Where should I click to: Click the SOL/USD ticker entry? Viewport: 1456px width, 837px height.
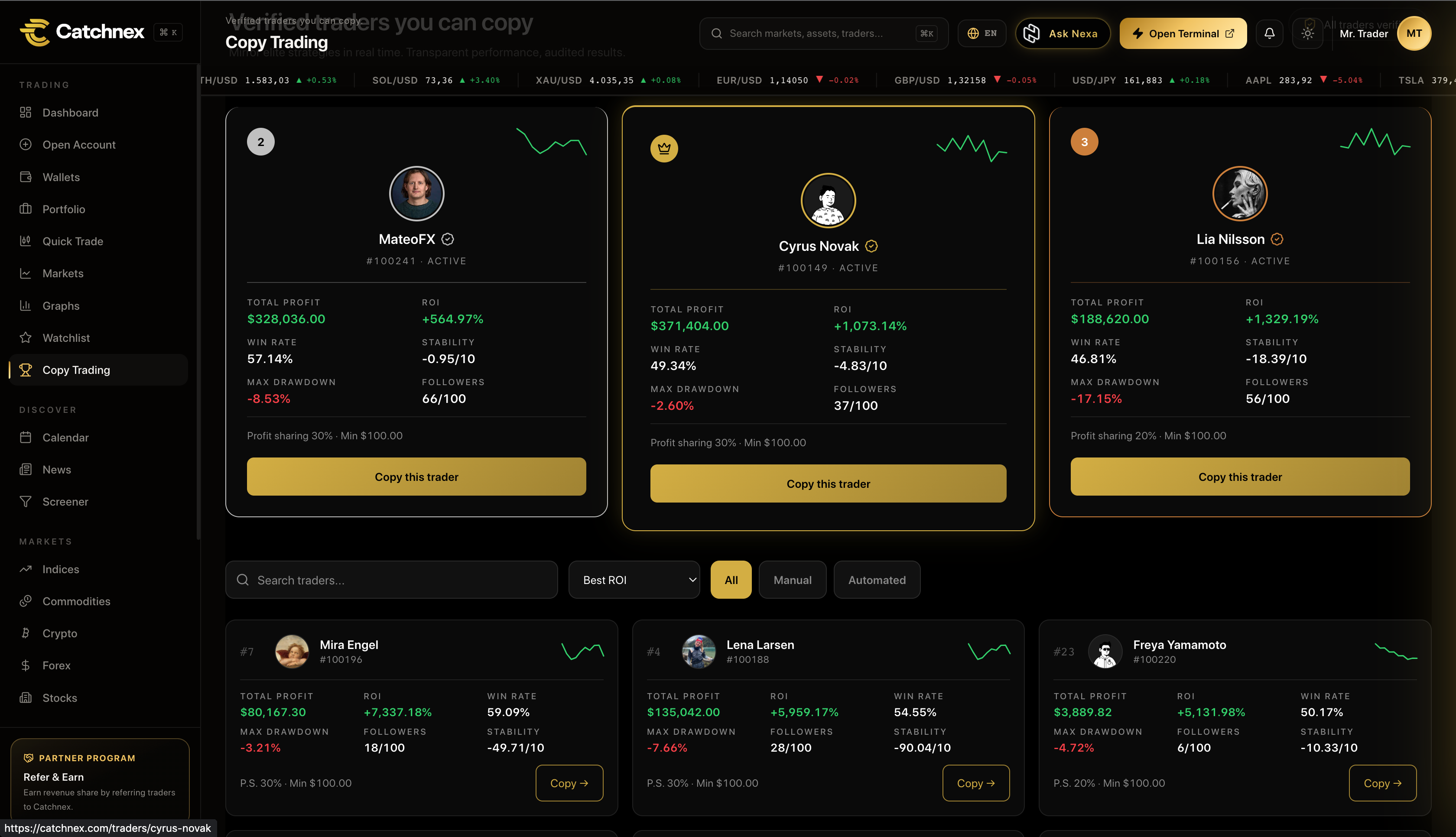[435, 80]
